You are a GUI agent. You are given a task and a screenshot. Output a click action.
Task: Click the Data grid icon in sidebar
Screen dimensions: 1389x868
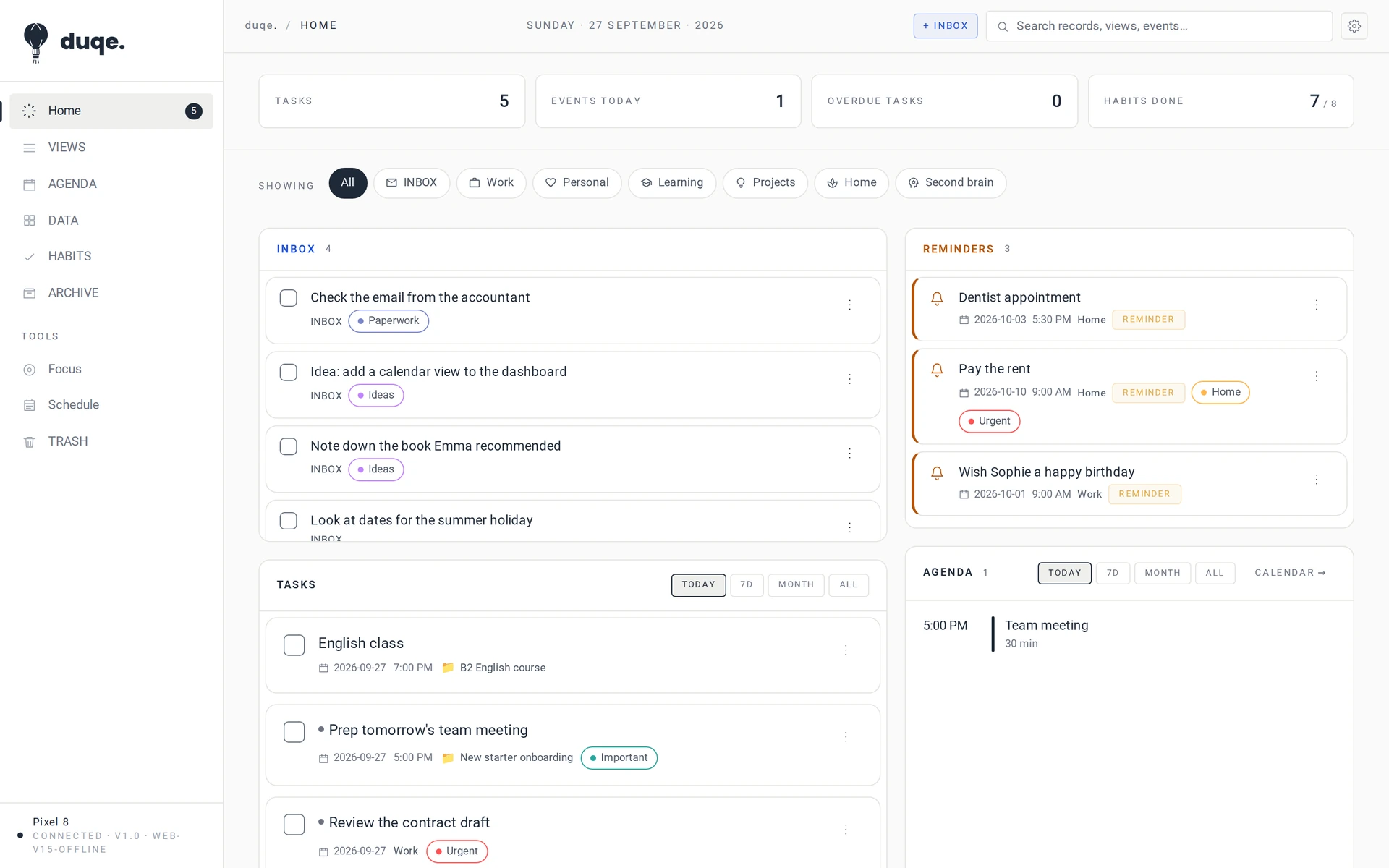coord(30,221)
